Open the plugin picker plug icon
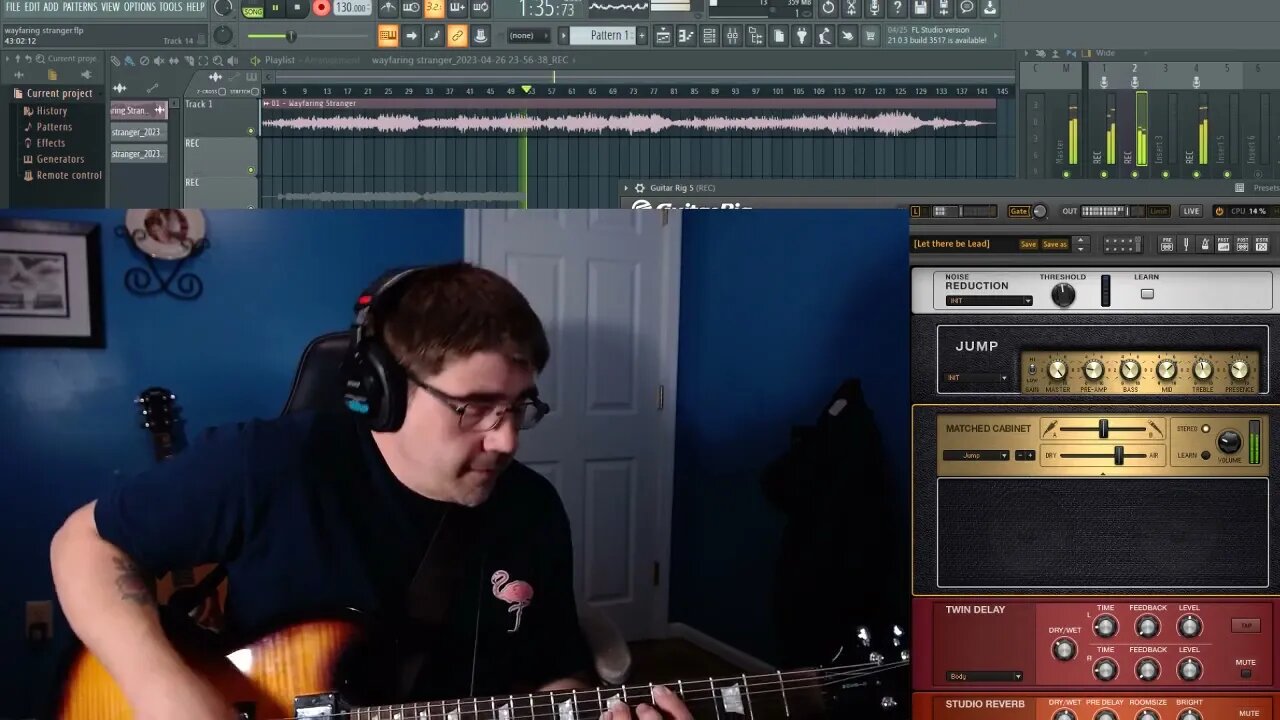1280x720 pixels. tap(801, 35)
